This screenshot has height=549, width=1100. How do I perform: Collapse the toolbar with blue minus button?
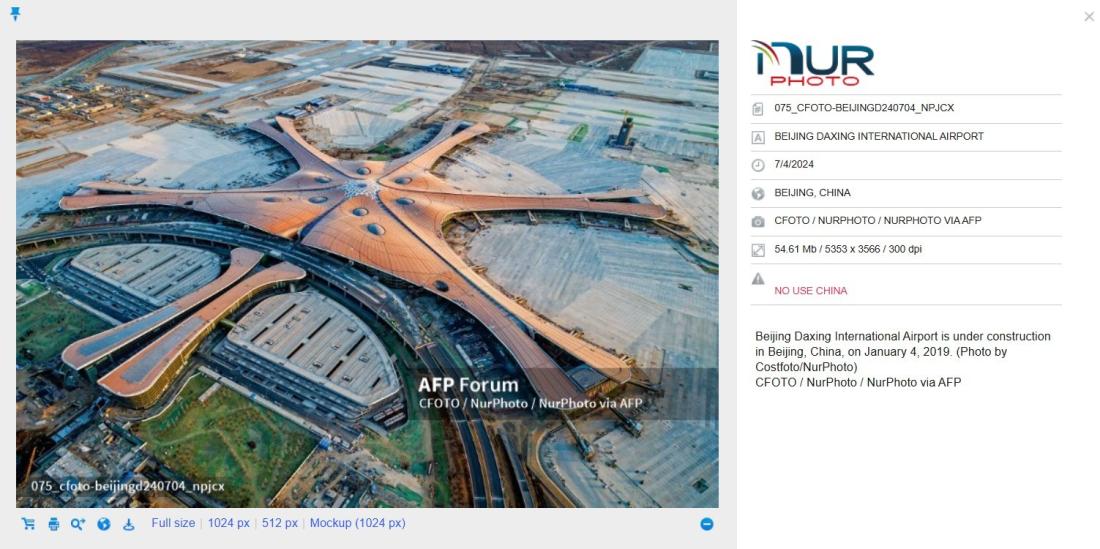[x=707, y=524]
